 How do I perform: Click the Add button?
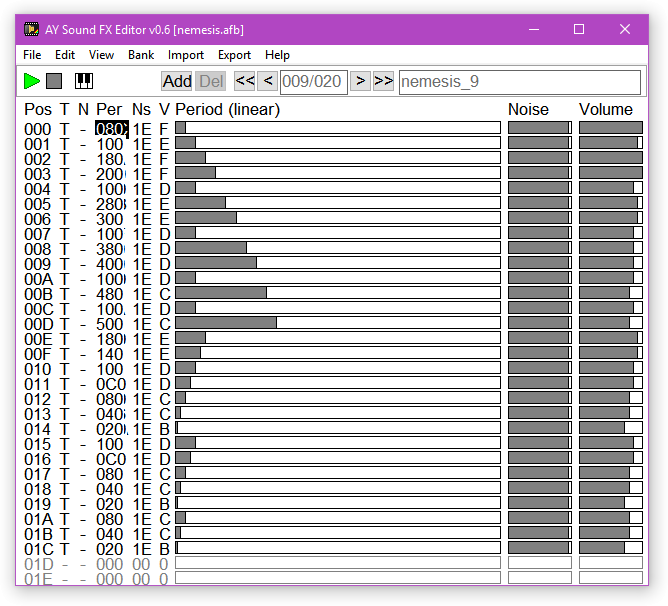(177, 81)
